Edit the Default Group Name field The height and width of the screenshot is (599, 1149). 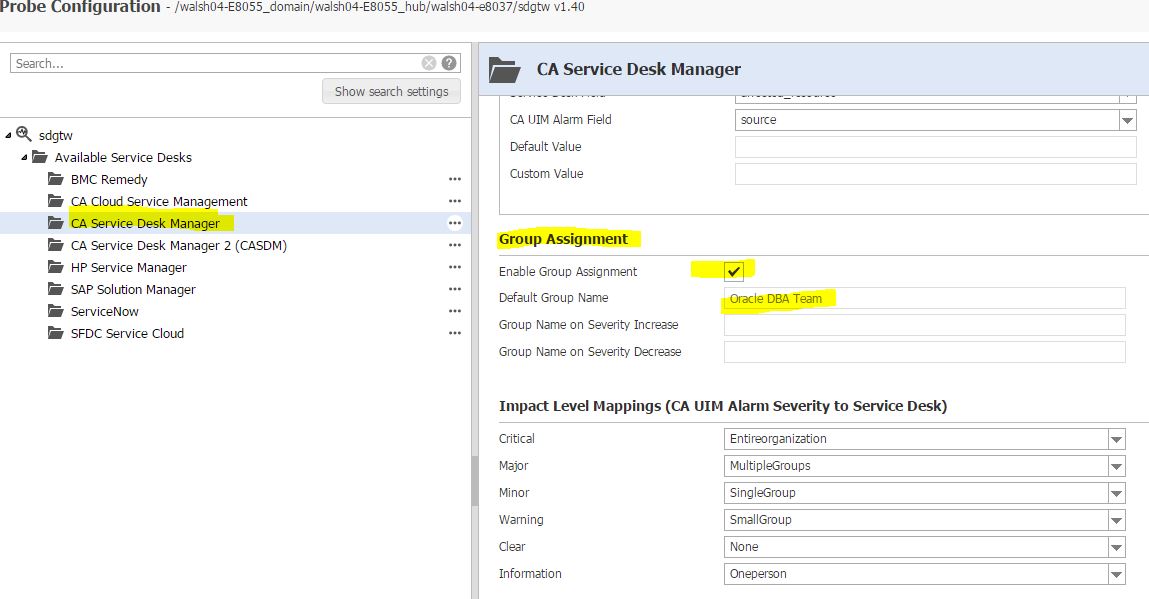[924, 298]
